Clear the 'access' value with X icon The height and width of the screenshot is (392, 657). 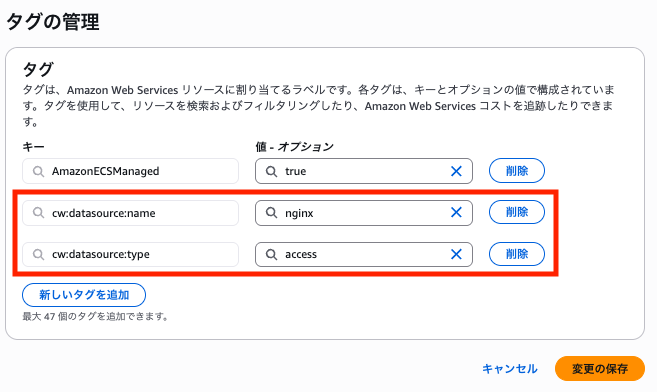[x=456, y=254]
